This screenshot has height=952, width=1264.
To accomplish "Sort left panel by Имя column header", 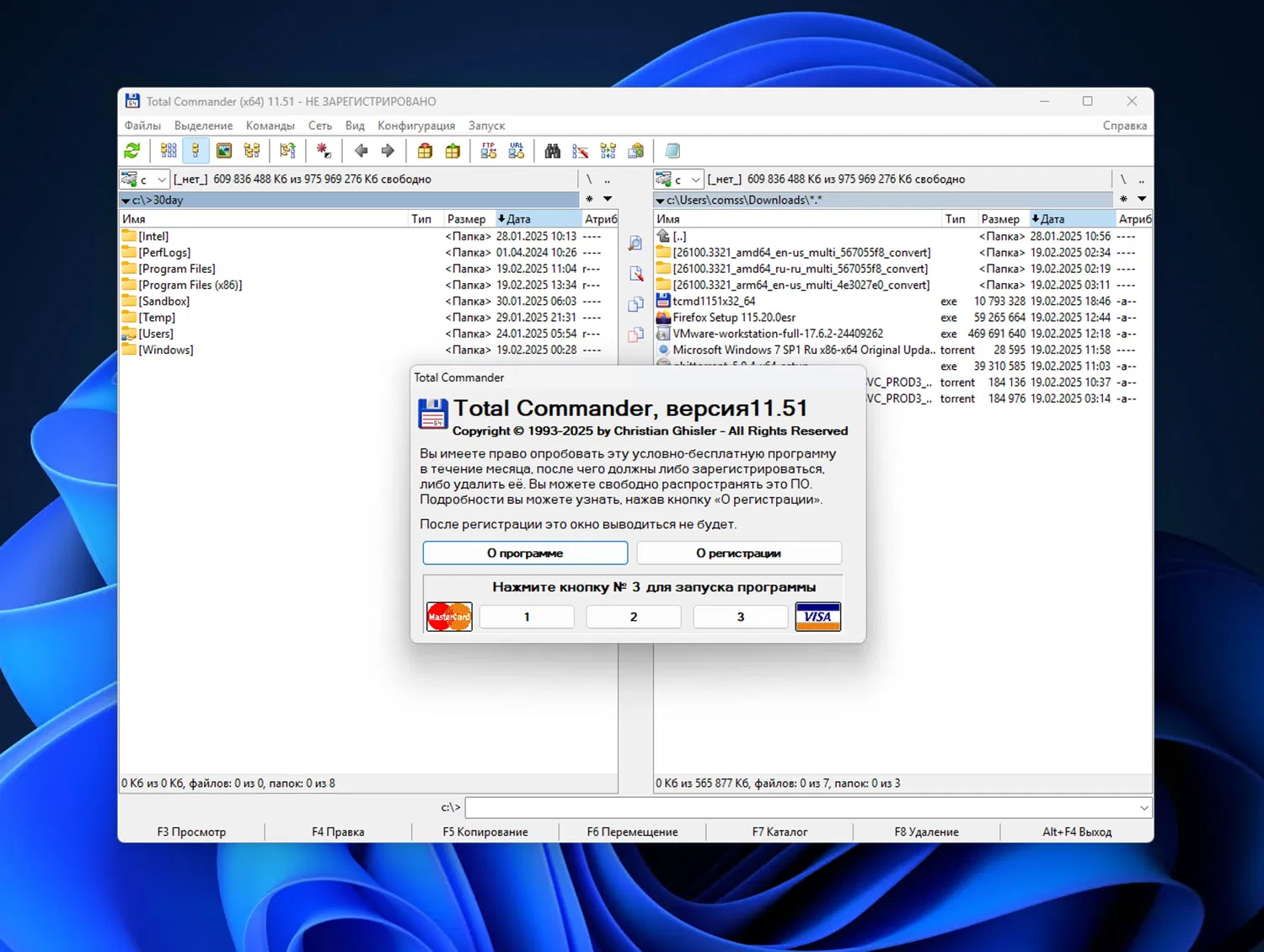I will (264, 219).
